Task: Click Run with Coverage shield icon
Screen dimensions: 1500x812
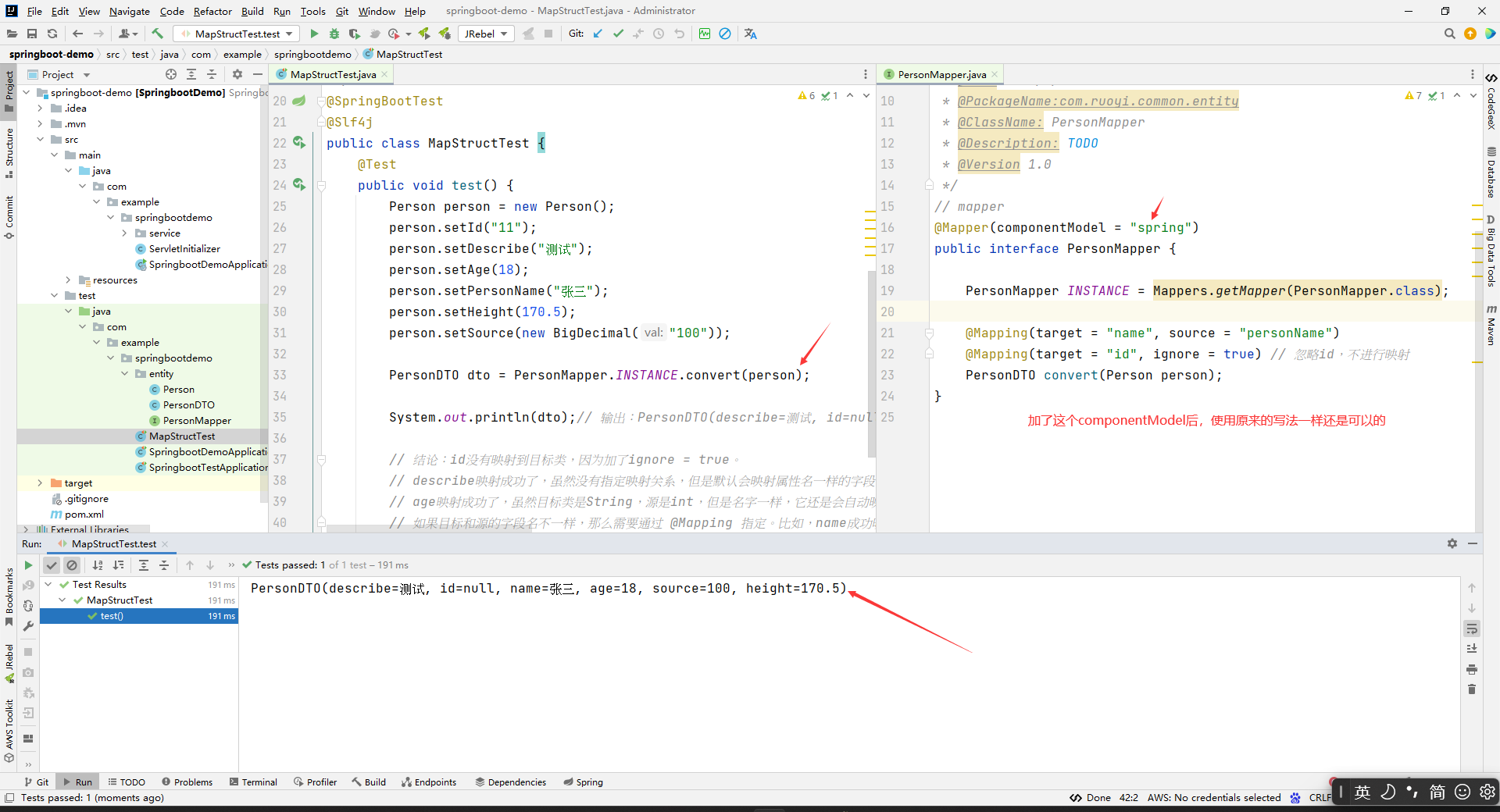Action: [x=354, y=34]
